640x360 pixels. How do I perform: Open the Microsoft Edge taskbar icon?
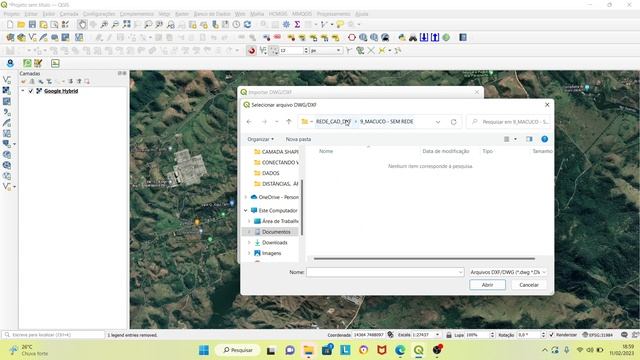(400, 350)
